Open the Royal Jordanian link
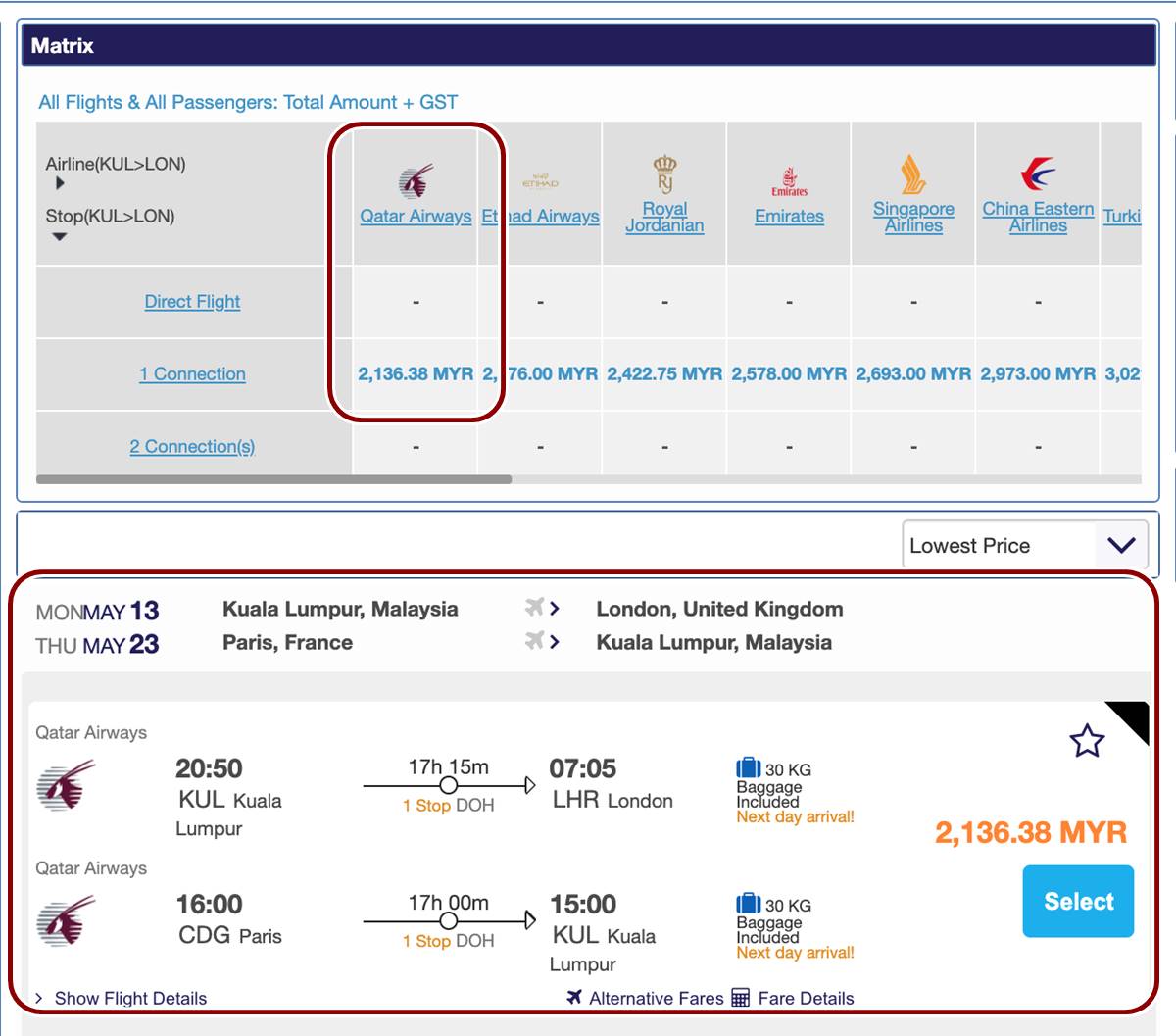 coord(664,217)
